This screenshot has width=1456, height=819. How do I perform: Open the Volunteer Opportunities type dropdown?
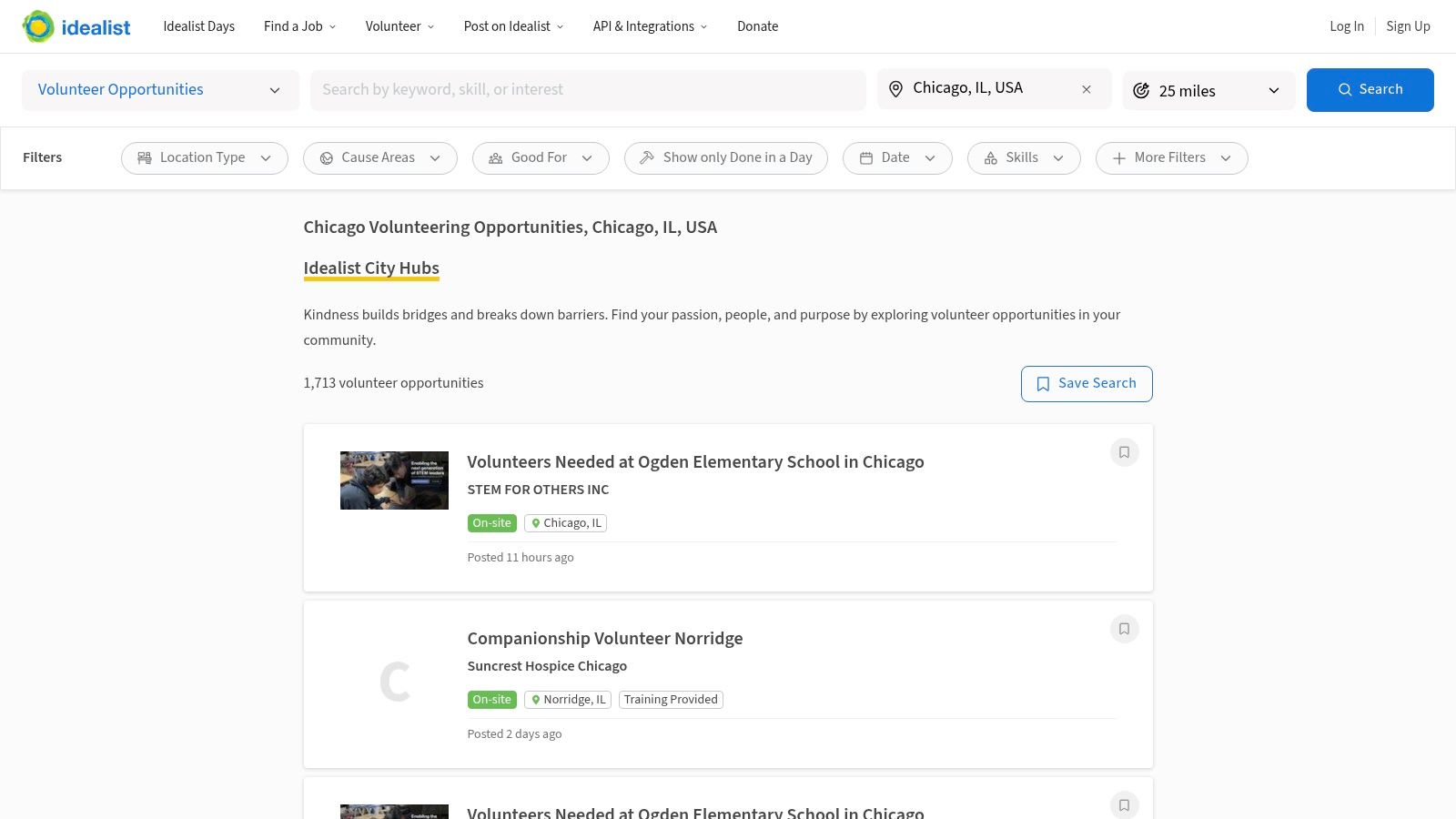pos(160,90)
